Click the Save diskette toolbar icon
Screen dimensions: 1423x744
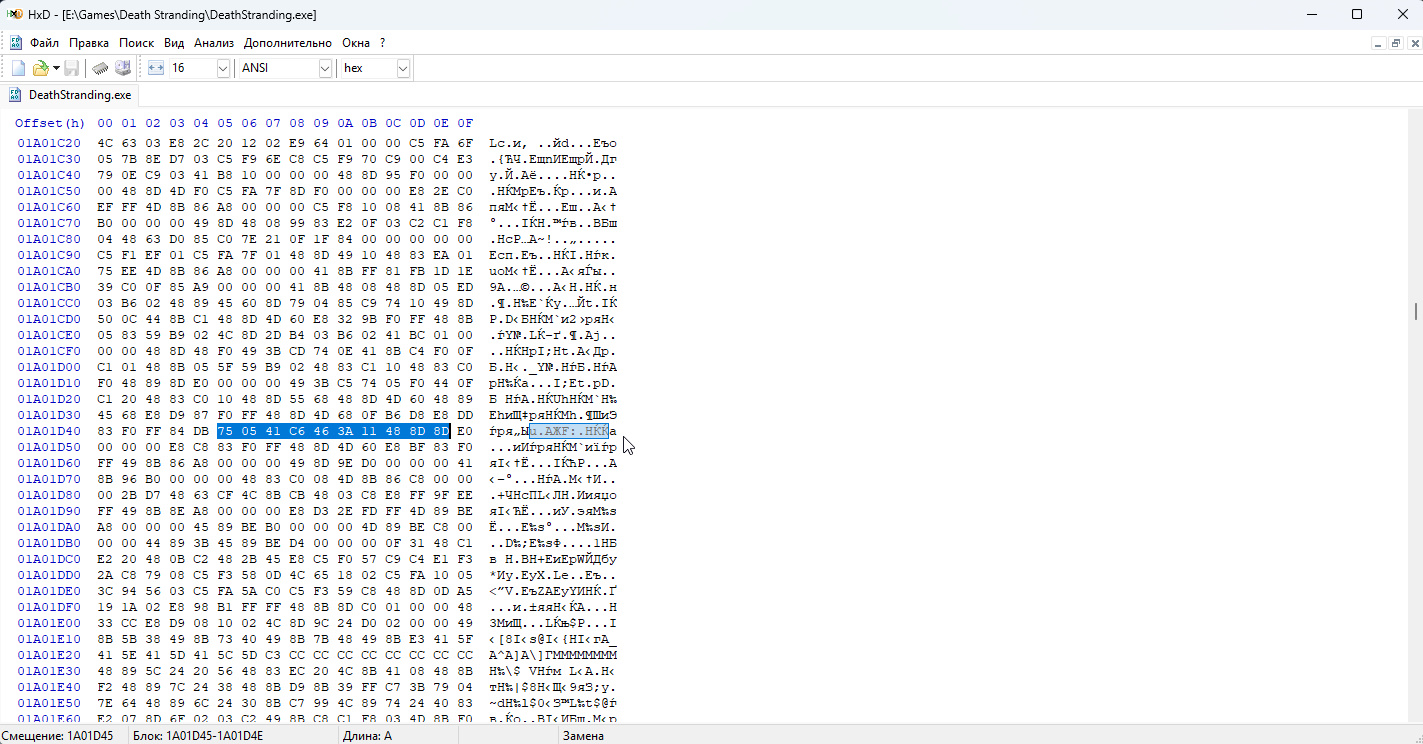72,68
